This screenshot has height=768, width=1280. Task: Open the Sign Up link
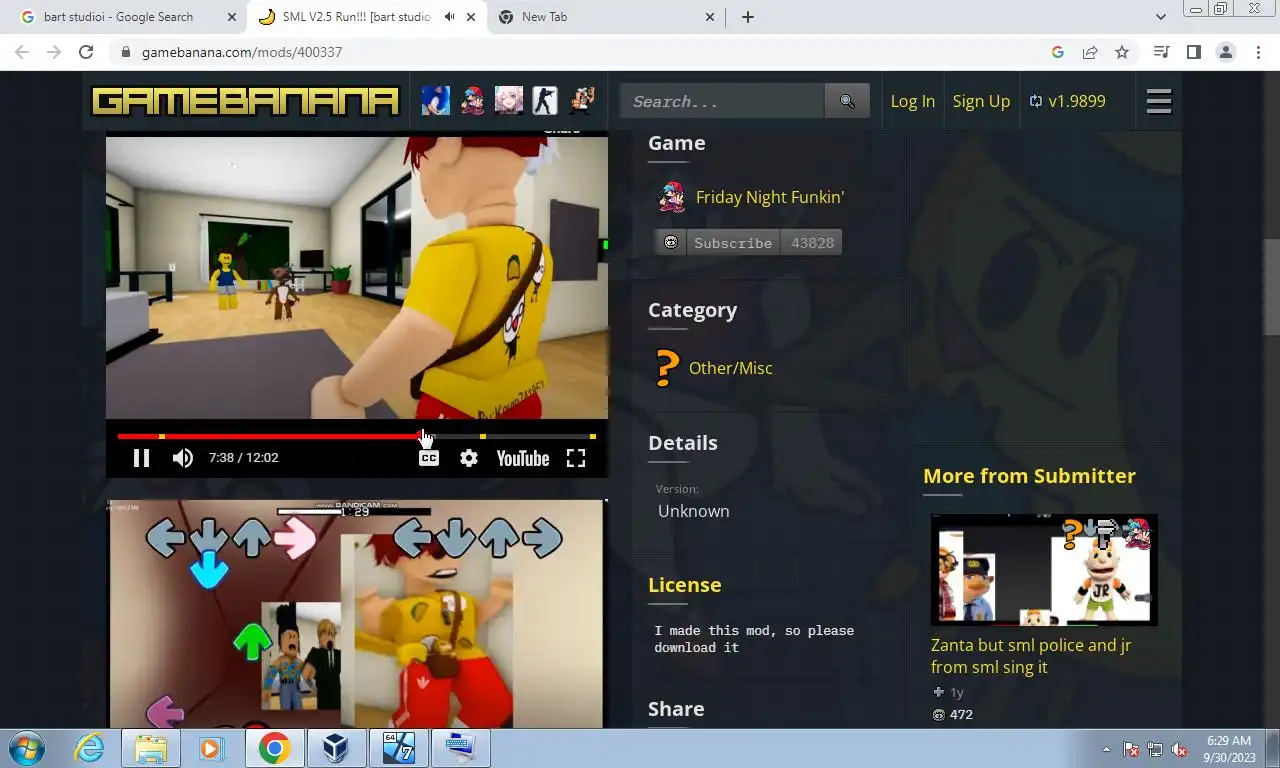pos(981,101)
